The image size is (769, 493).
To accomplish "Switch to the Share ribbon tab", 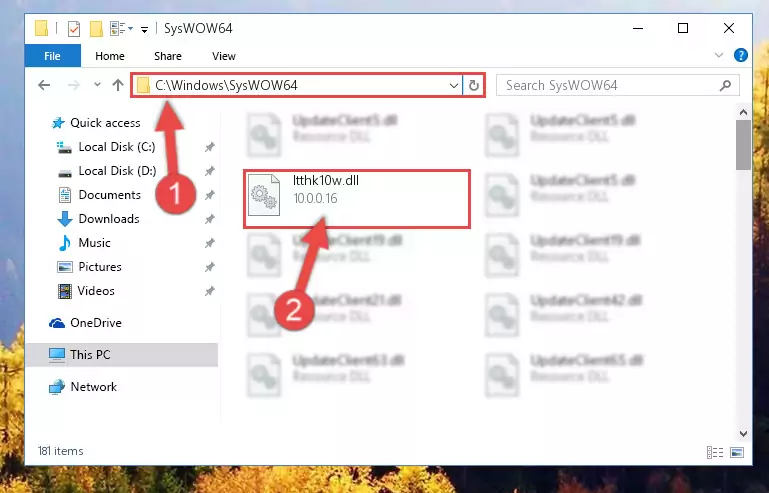I will tap(168, 56).
